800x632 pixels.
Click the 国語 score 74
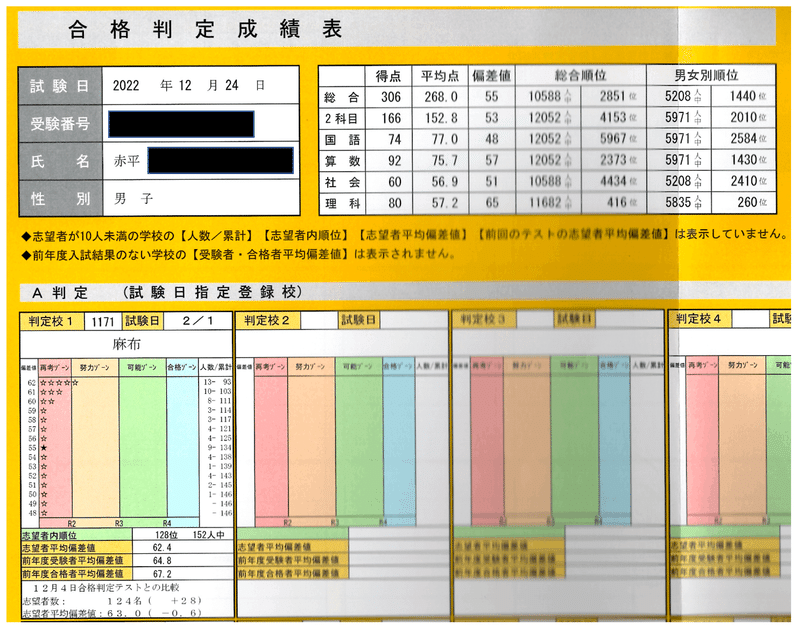click(394, 140)
